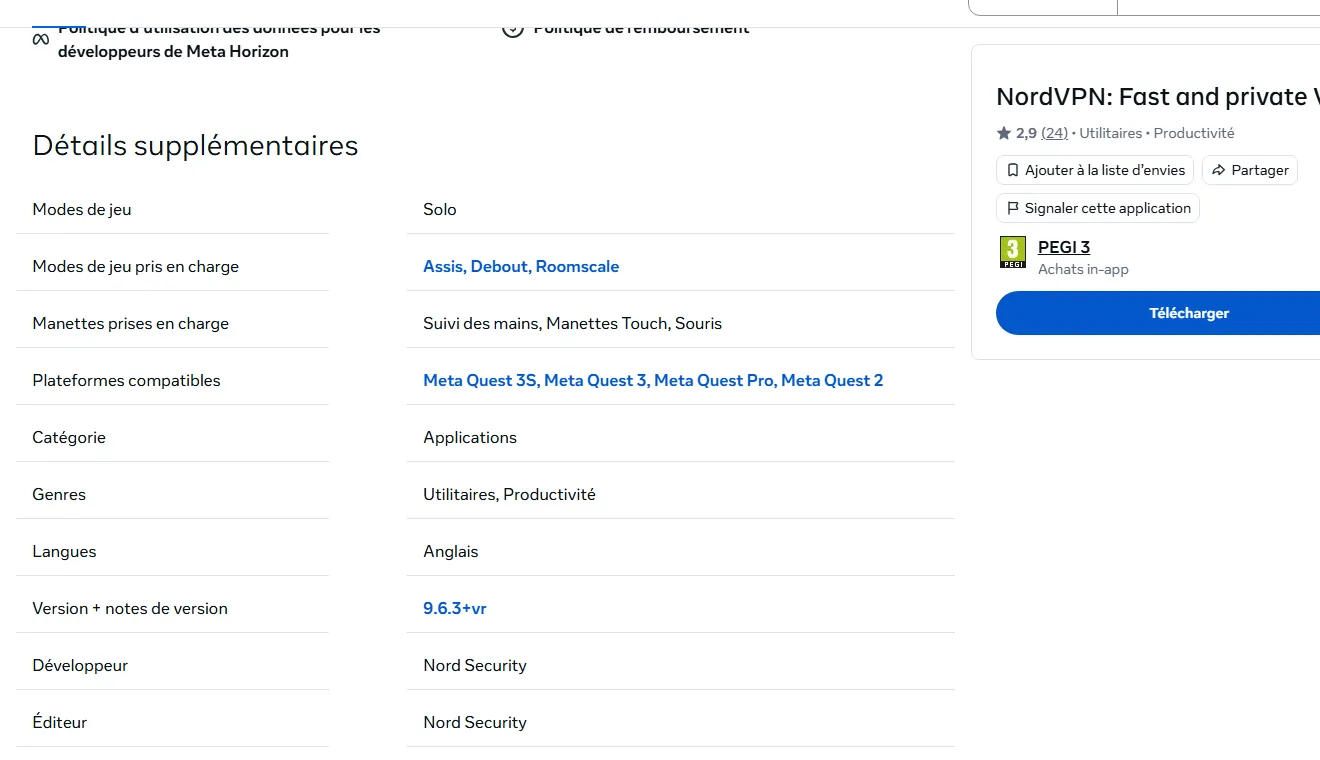1320x760 pixels.
Task: Open the 24 reviews count link
Action: (1054, 133)
